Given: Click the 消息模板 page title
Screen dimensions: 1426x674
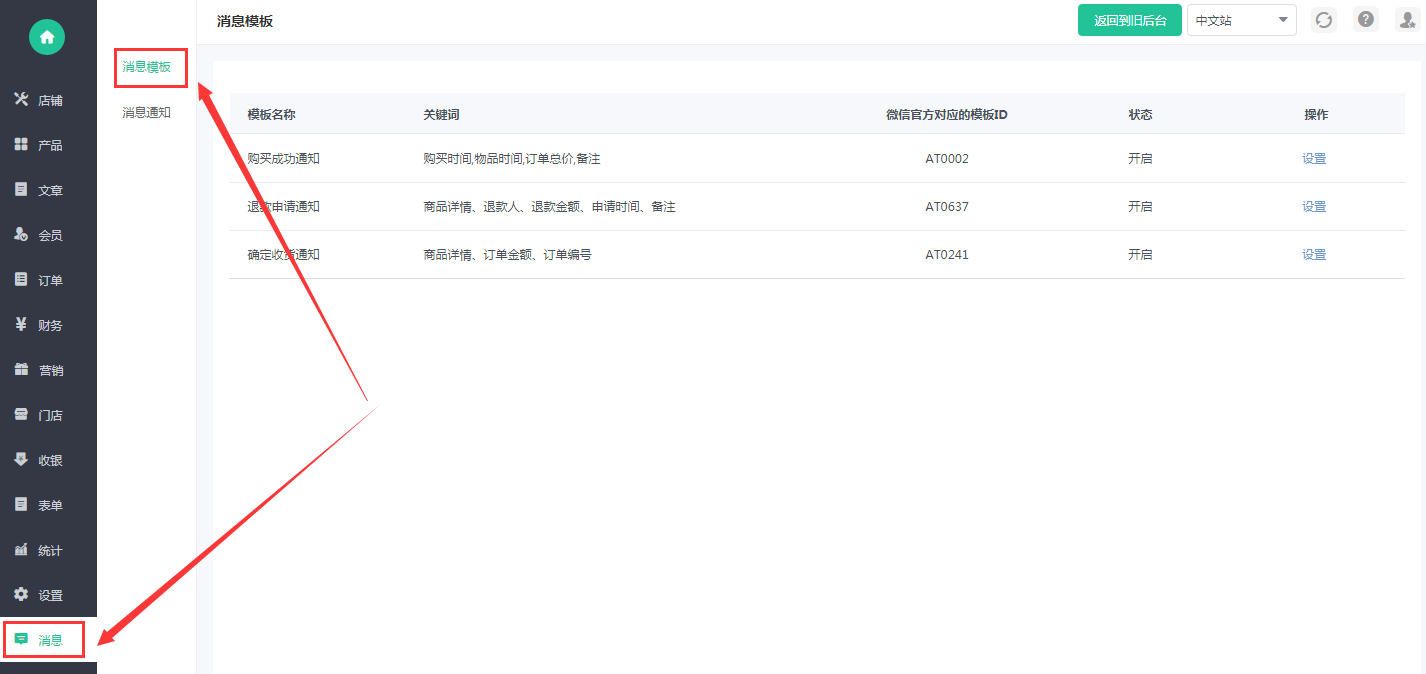Looking at the screenshot, I should 245,21.
